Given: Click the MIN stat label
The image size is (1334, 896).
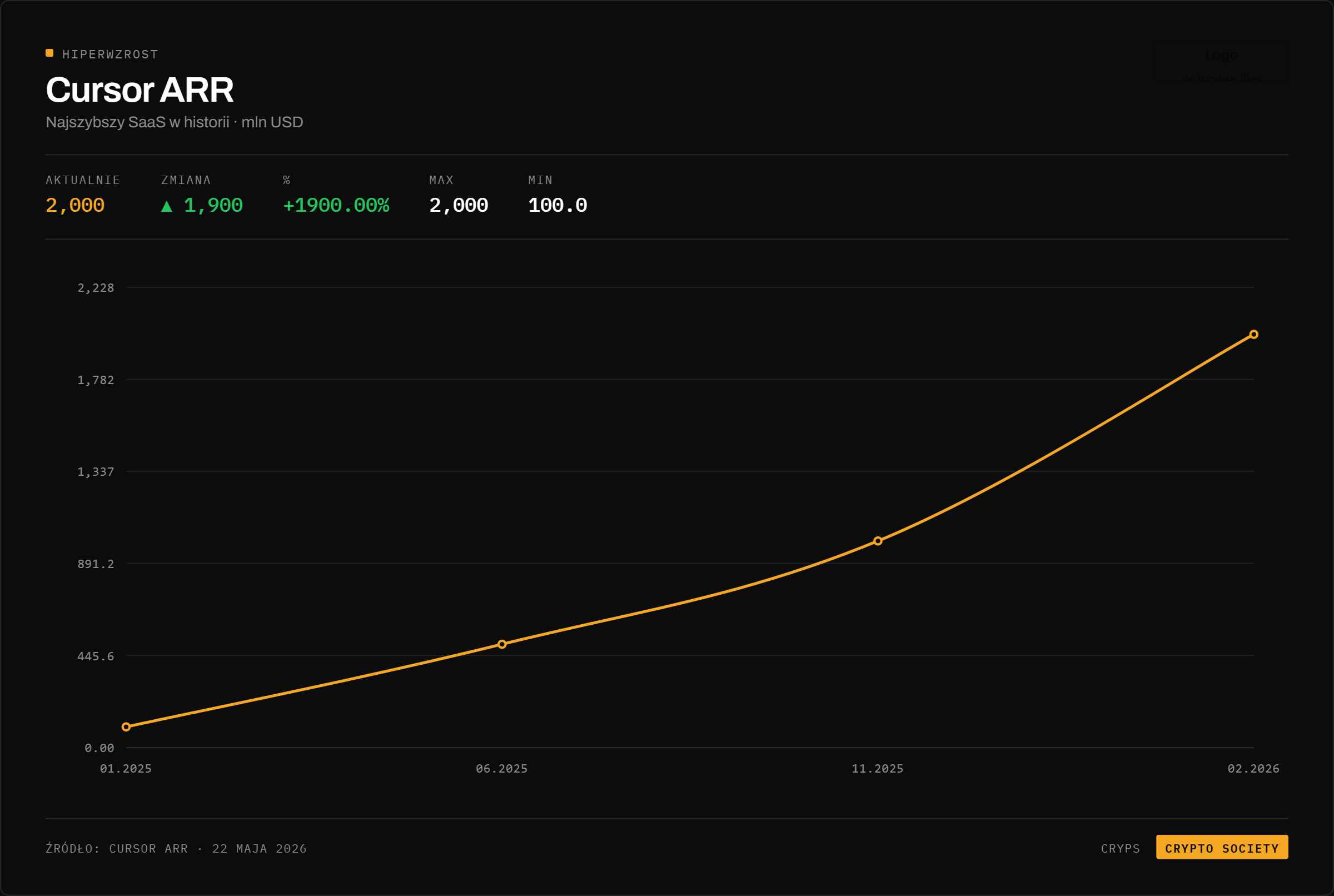Looking at the screenshot, I should click(x=540, y=180).
